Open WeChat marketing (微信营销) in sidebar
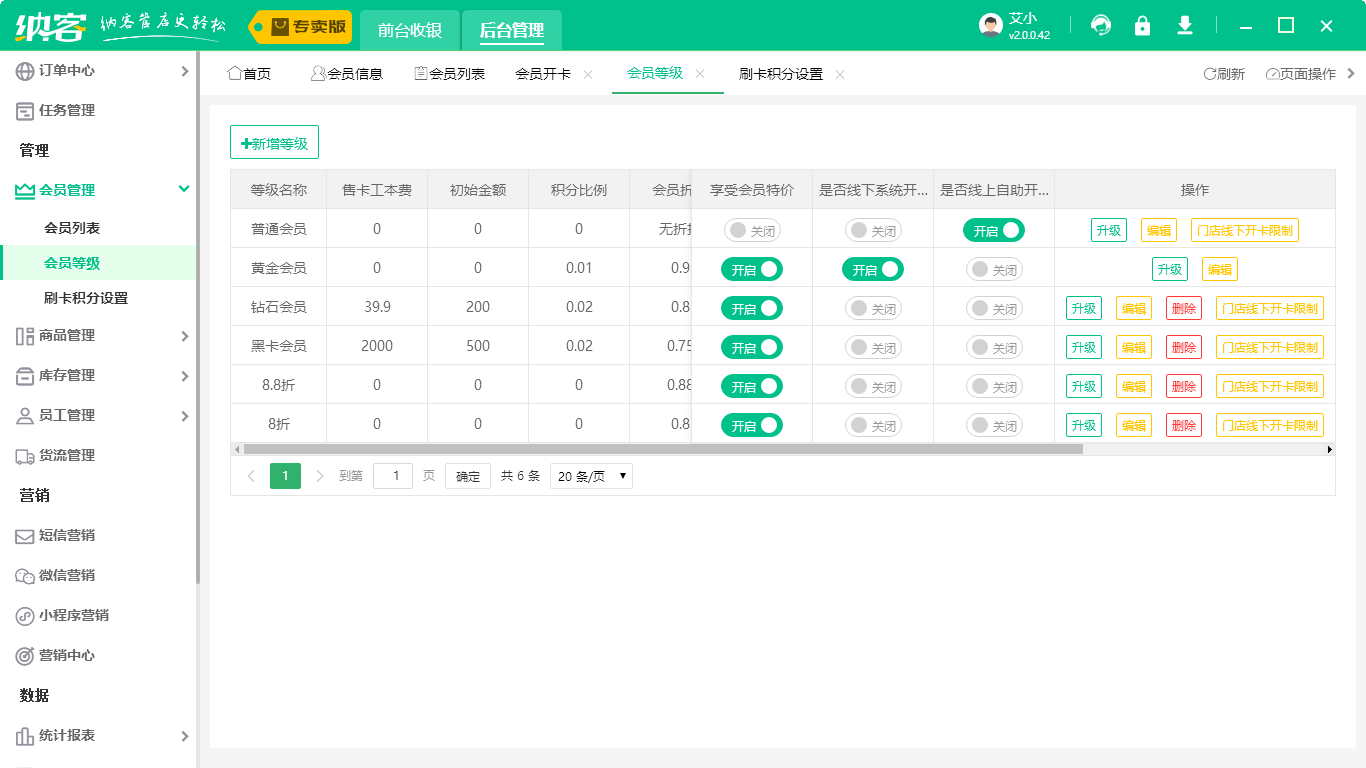The width and height of the screenshot is (1366, 768). click(x=66, y=575)
